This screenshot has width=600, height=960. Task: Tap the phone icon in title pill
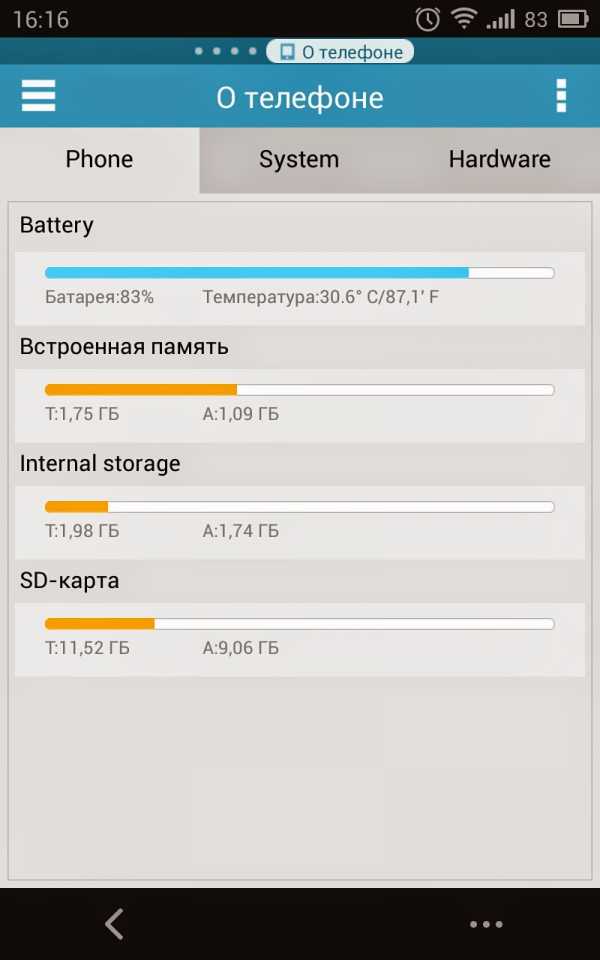287,52
